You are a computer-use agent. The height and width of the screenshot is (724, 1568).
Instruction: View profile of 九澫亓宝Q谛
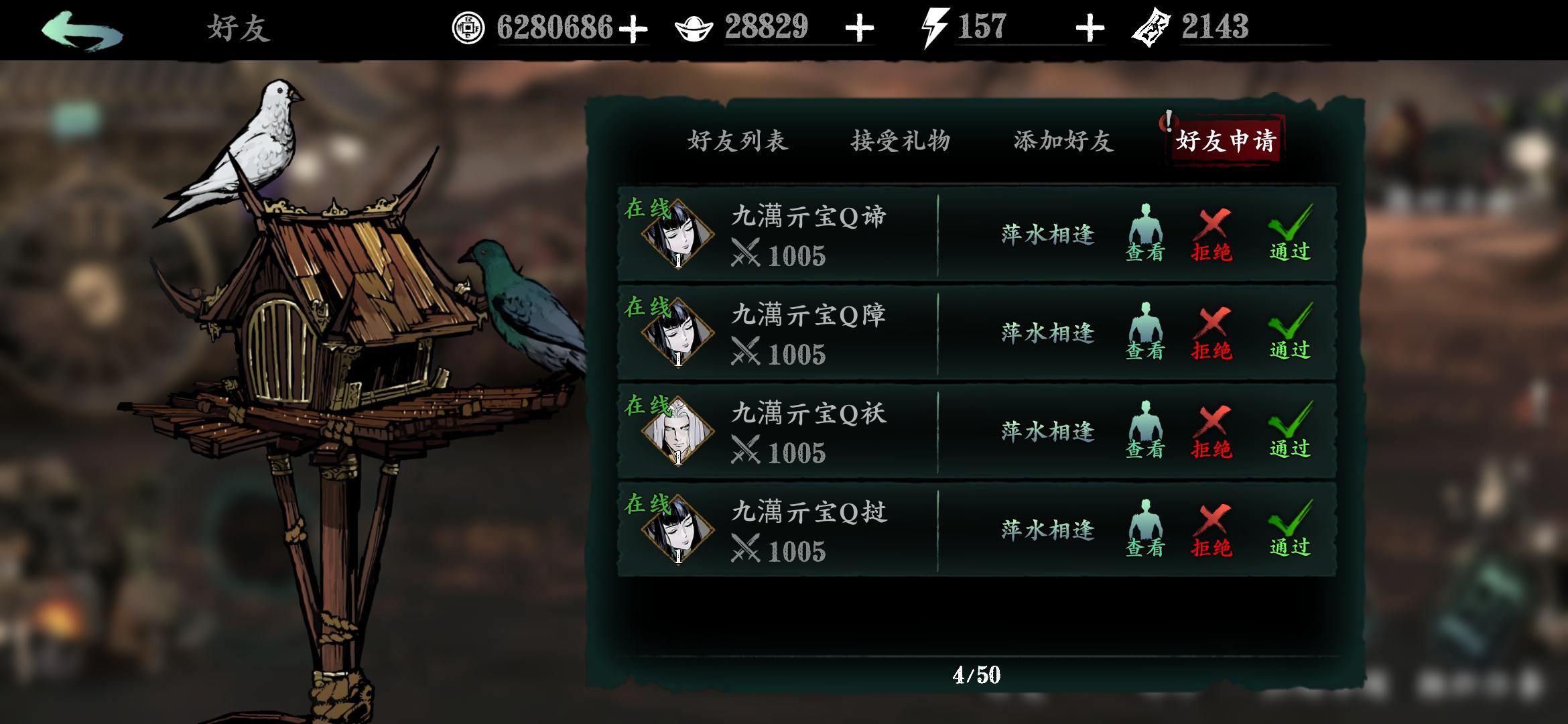(1145, 233)
